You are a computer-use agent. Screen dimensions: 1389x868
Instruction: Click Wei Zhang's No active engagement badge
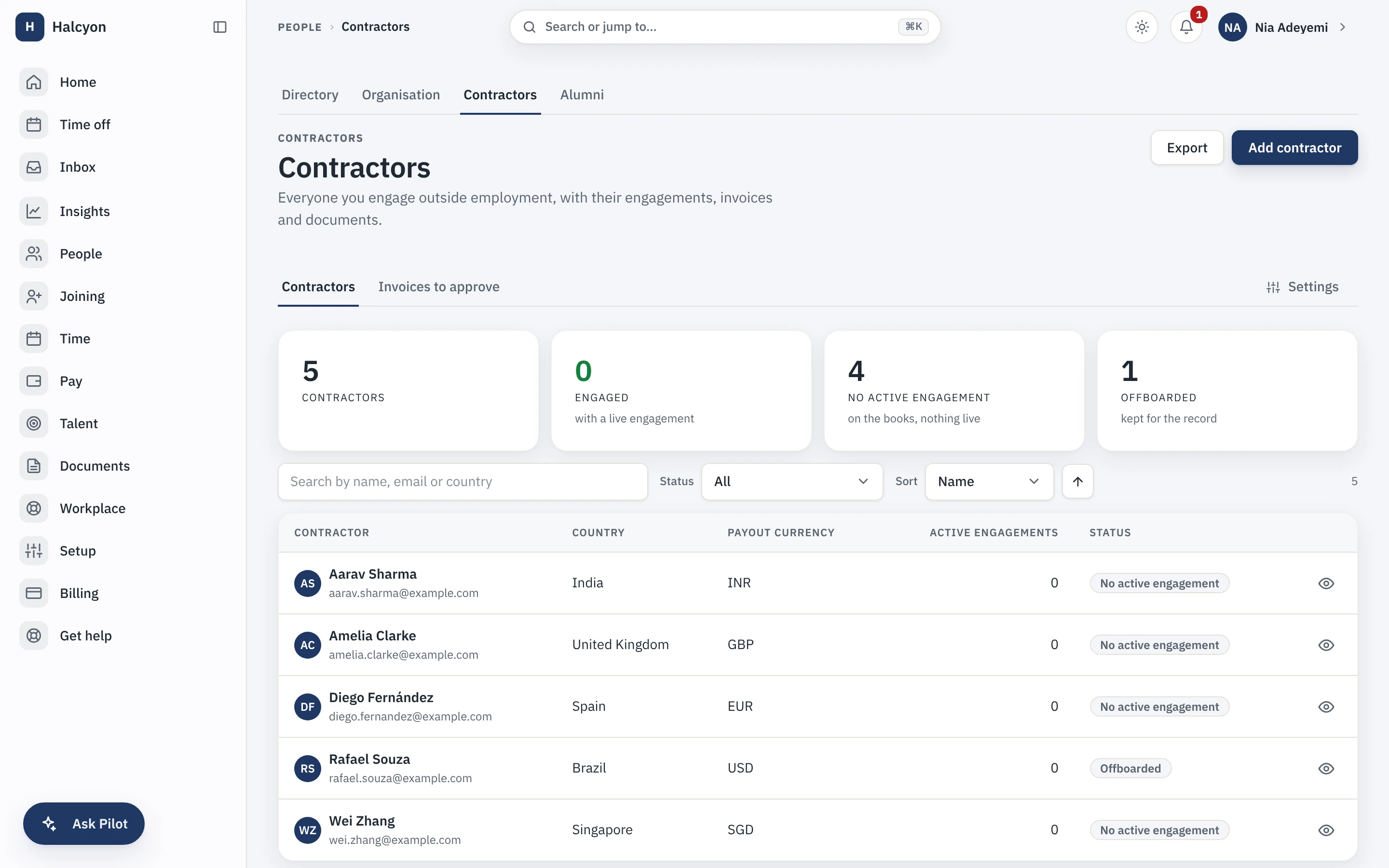(1159, 830)
